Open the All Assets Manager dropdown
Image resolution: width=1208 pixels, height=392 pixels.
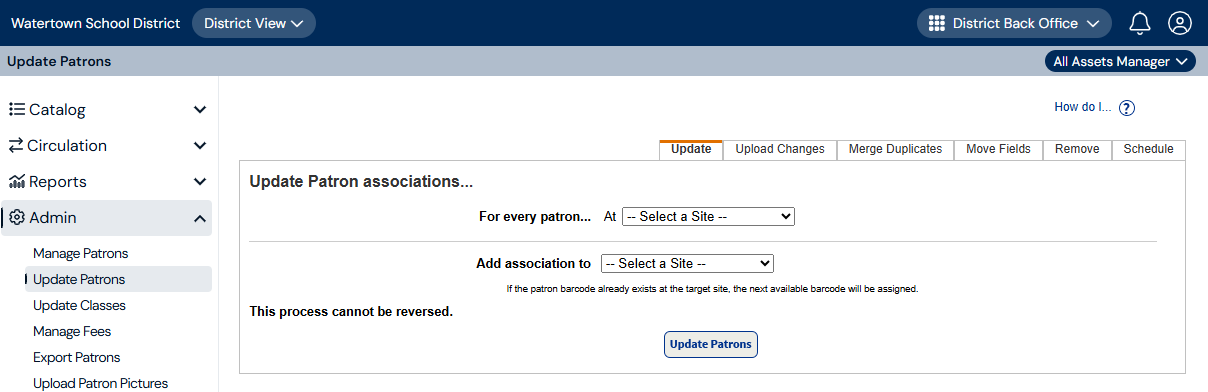[1121, 61]
